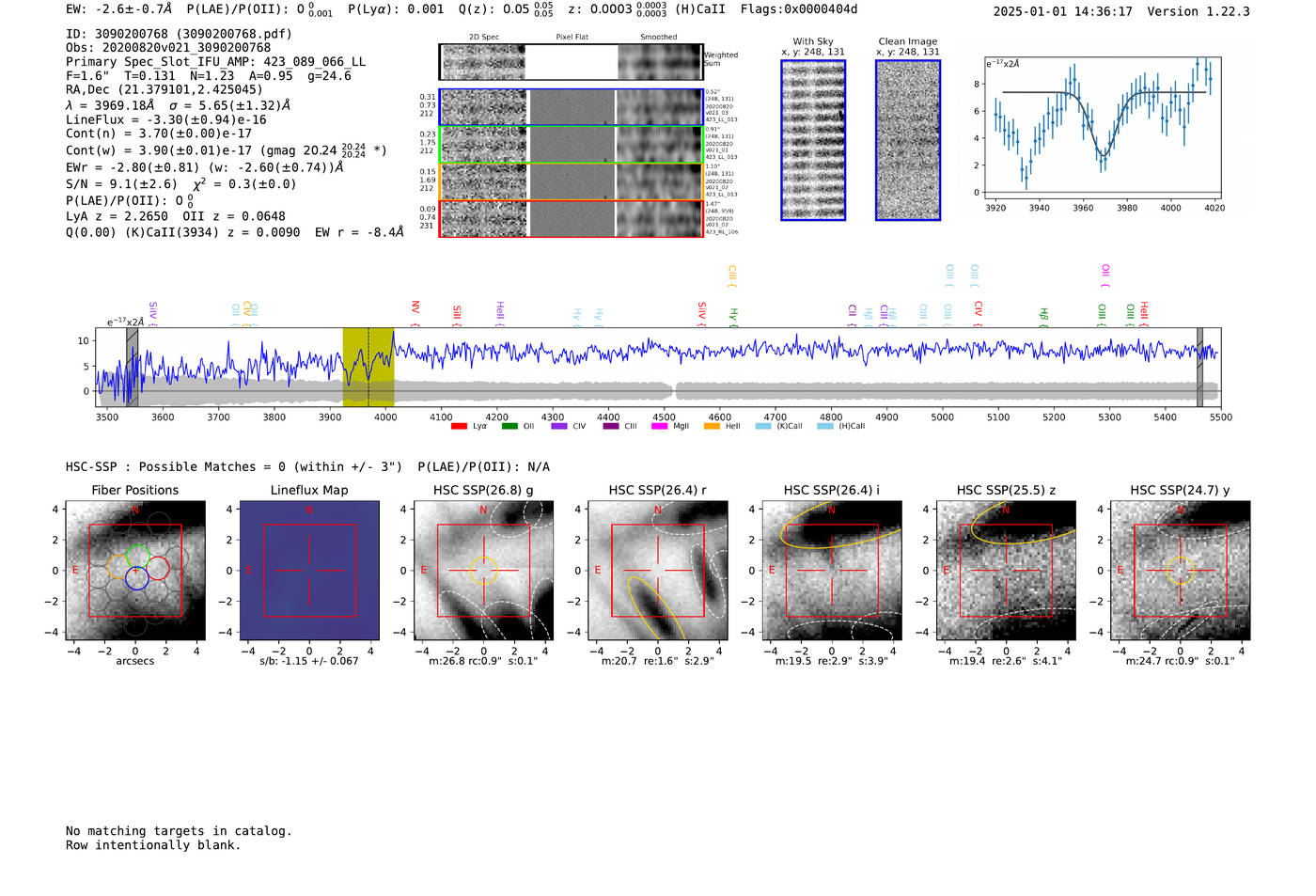Click the m:20.7 re:1.6" caption
The height and width of the screenshot is (896, 1316).
tap(658, 661)
